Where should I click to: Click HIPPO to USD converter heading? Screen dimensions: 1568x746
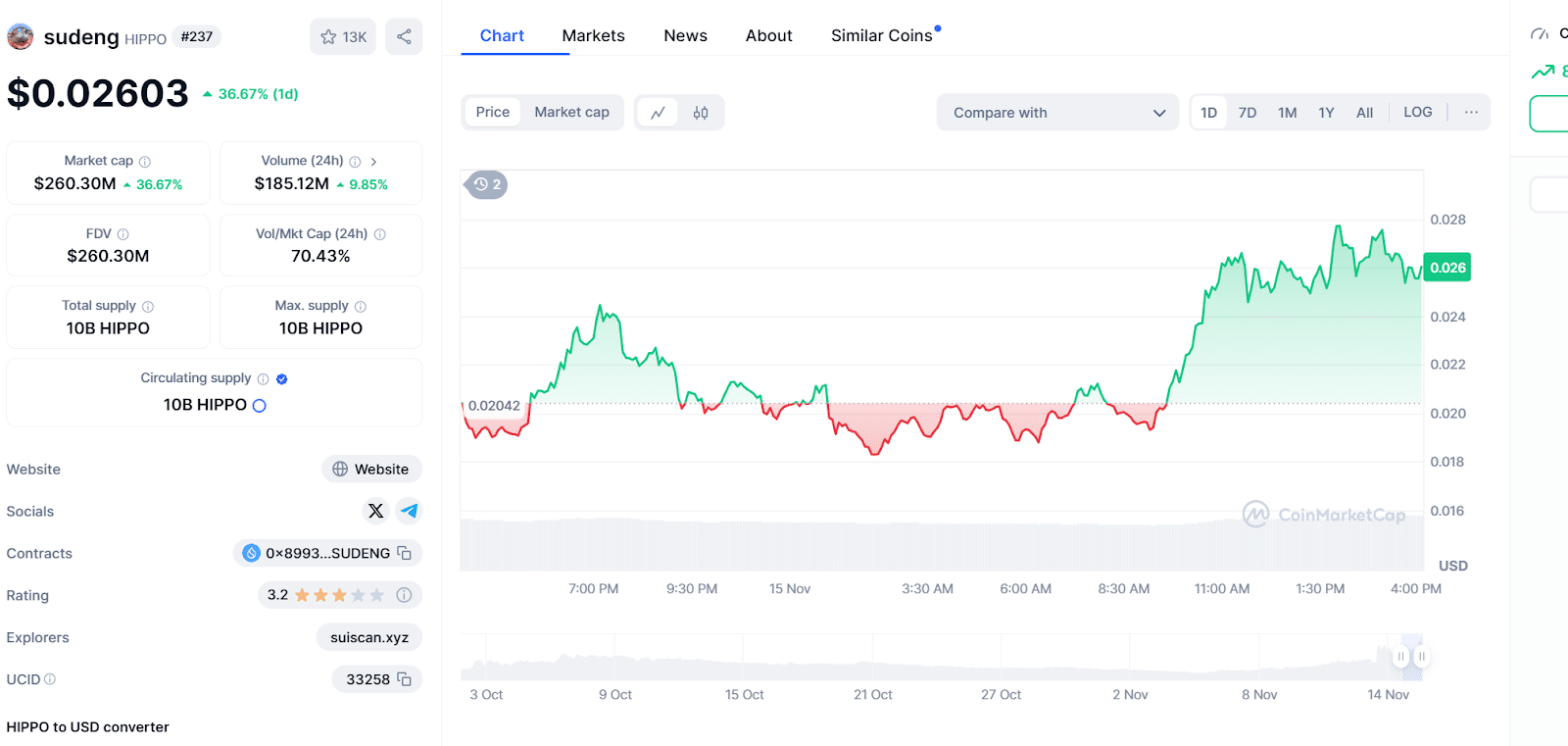(x=87, y=727)
